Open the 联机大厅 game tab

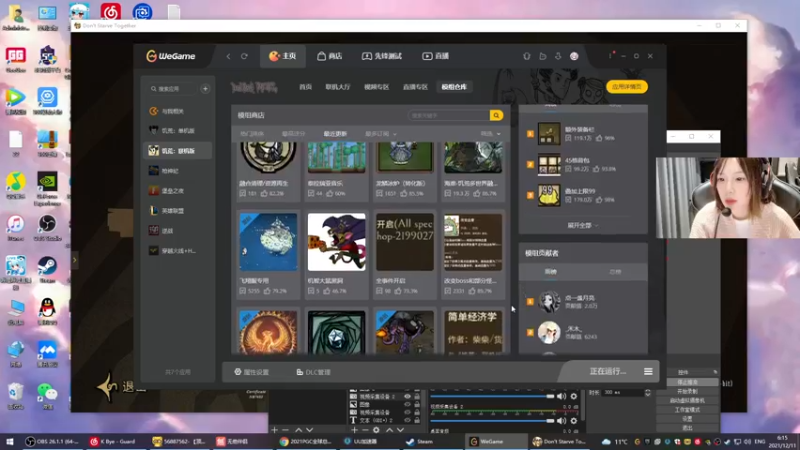point(338,87)
